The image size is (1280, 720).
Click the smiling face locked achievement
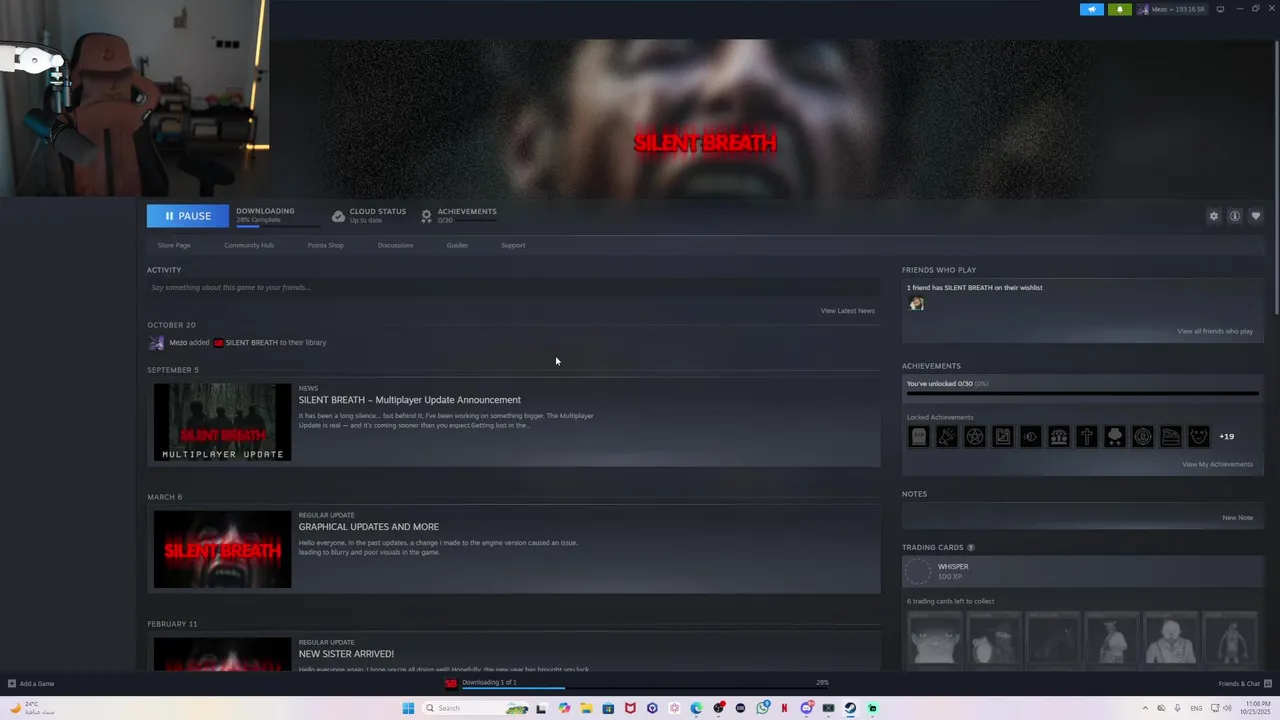[1198, 436]
